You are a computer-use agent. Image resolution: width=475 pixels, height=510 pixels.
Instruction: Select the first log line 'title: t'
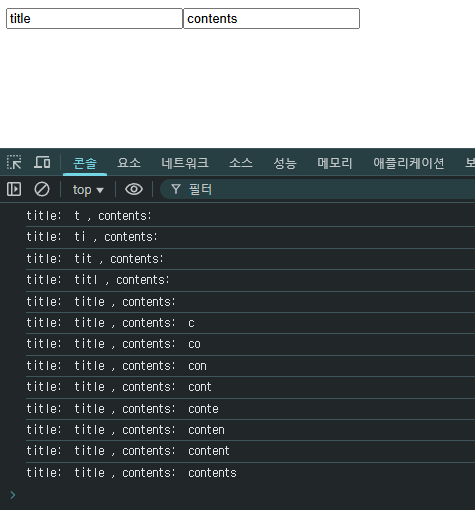tap(250, 216)
